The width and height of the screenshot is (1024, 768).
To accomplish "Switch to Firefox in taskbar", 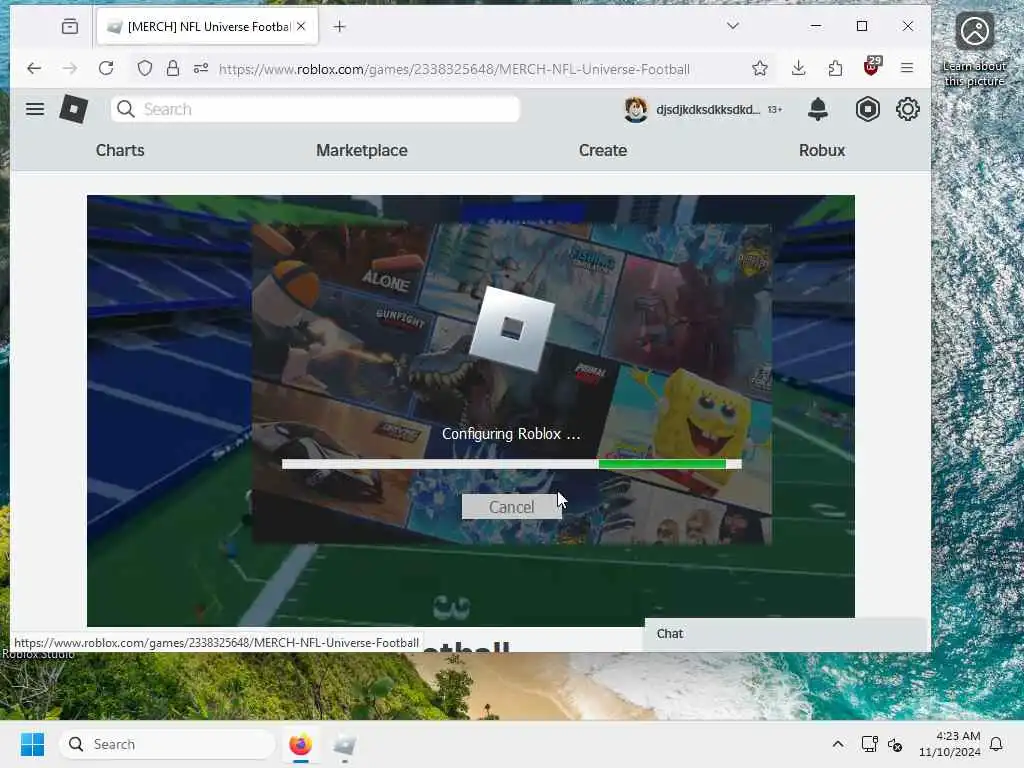I will pyautogui.click(x=300, y=744).
